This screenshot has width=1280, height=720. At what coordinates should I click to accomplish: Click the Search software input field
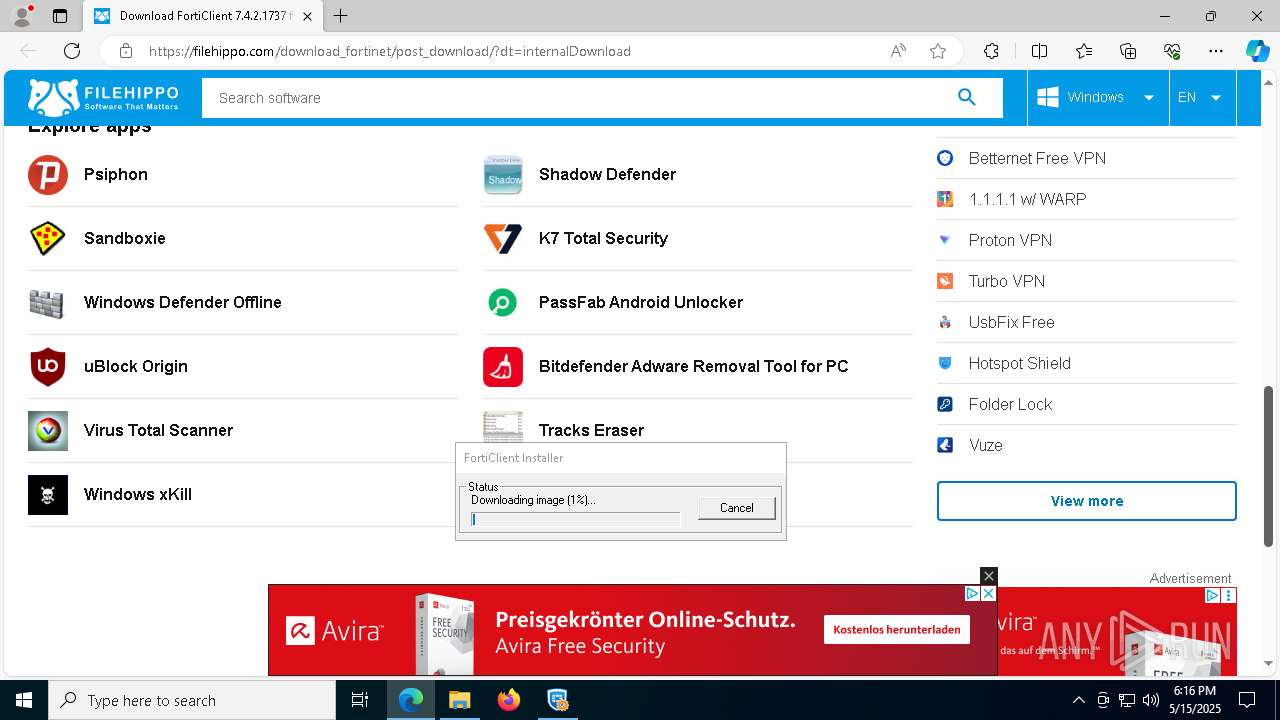pos(578,98)
